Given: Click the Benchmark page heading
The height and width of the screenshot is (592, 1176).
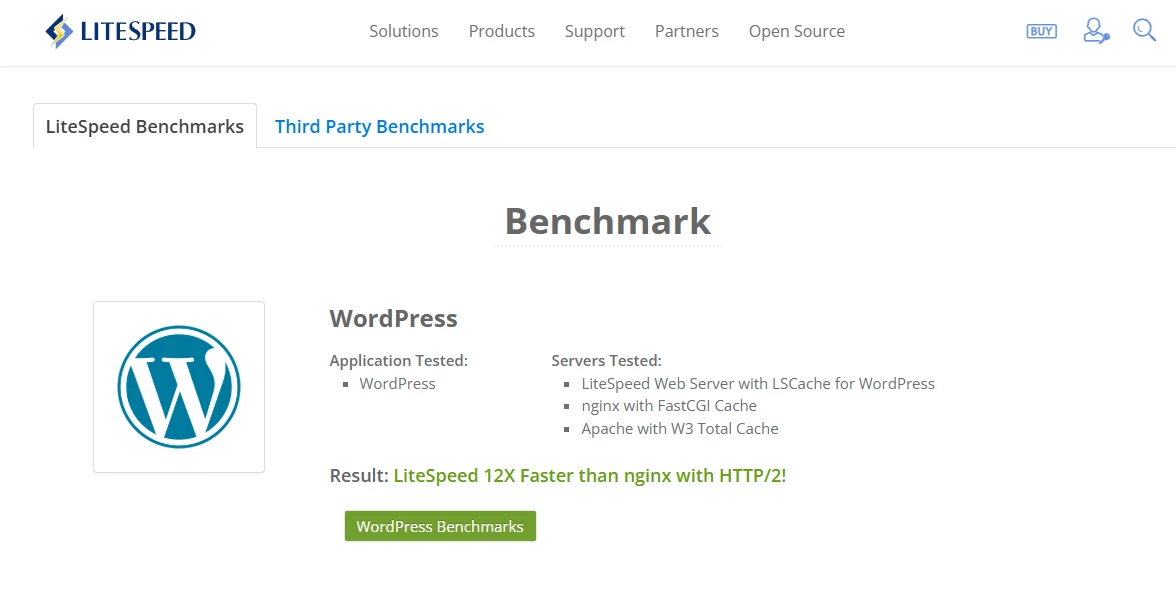Looking at the screenshot, I should 608,221.
